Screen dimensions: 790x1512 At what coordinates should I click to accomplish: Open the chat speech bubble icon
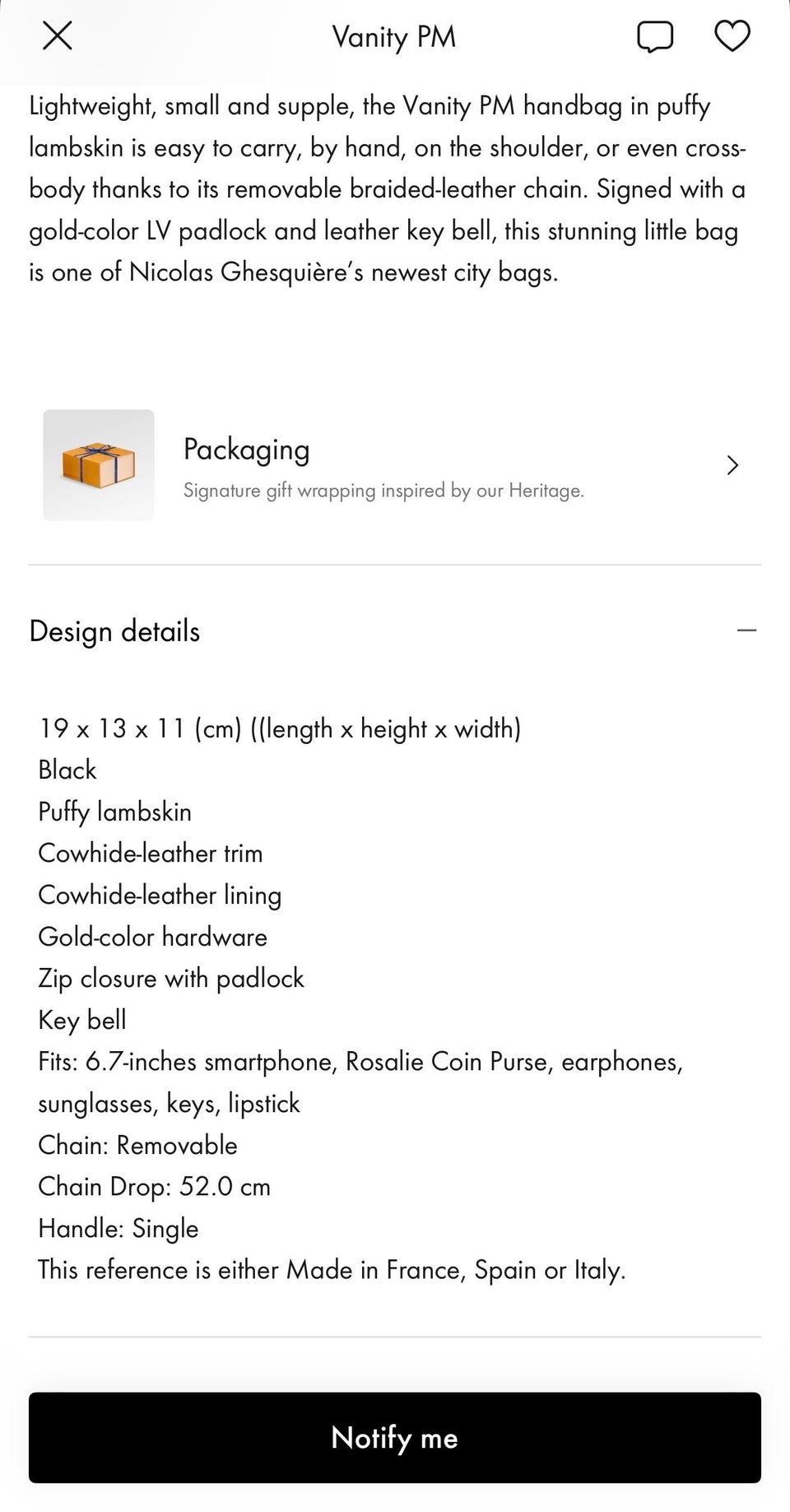tap(655, 37)
